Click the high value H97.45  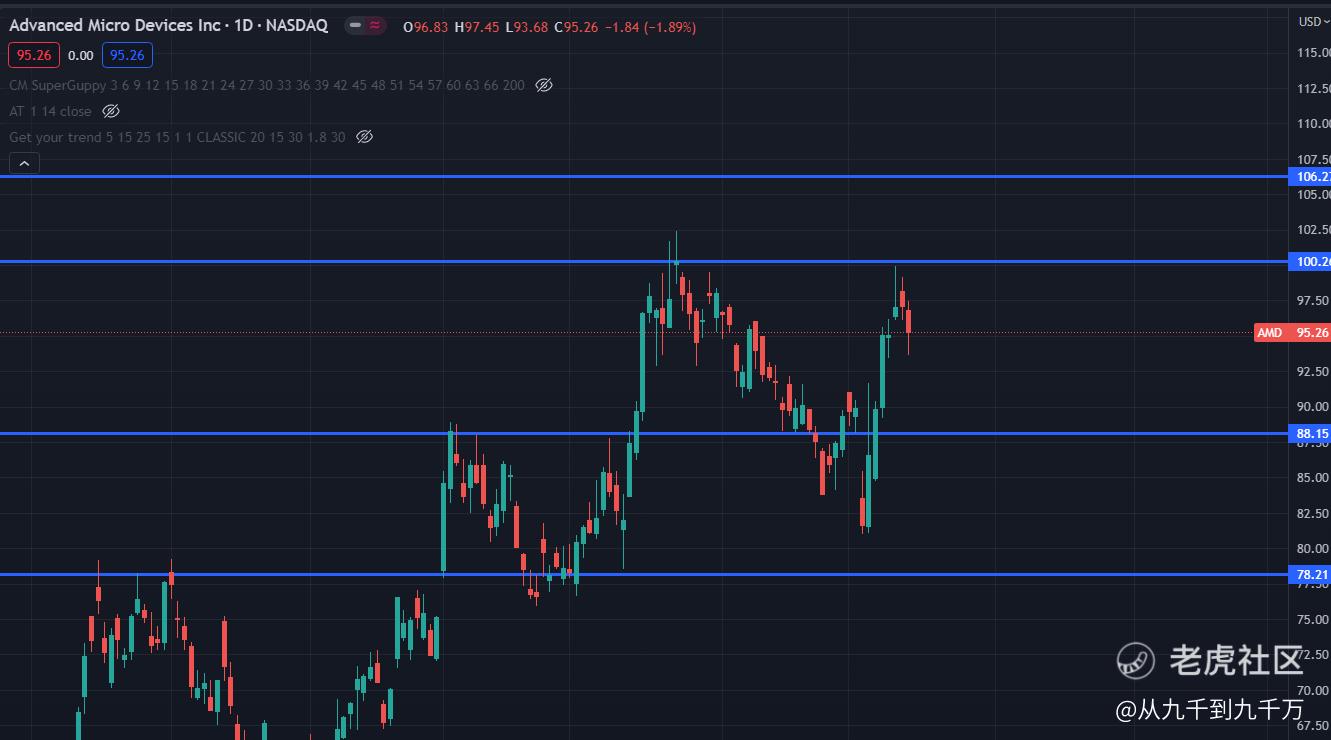coord(478,27)
